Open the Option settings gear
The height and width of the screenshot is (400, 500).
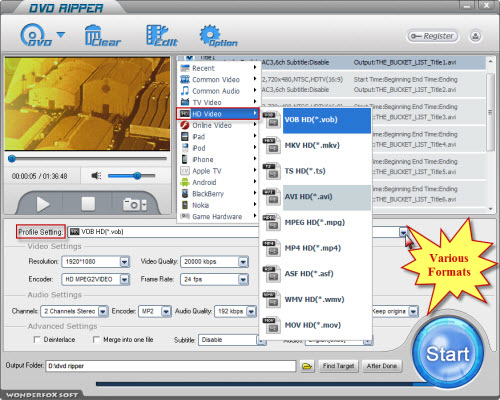coord(218,36)
